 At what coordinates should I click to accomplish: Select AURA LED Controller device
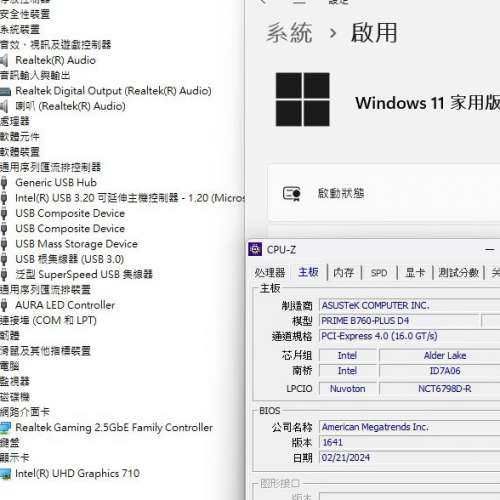click(x=65, y=305)
